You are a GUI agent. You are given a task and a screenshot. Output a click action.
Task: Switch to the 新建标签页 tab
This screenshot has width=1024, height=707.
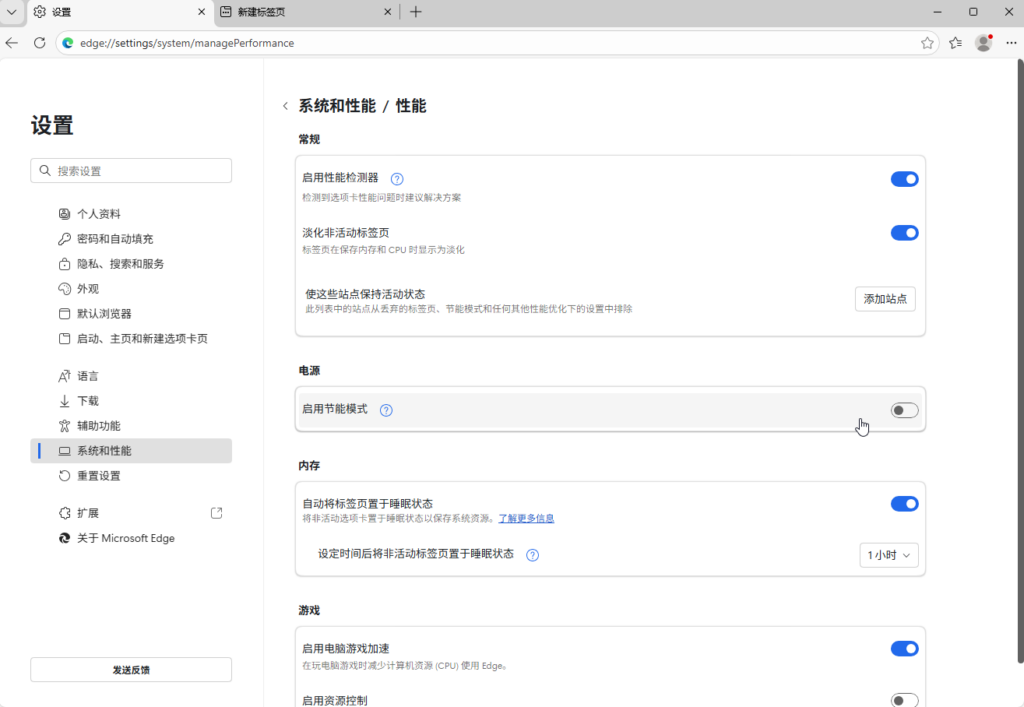[x=300, y=12]
